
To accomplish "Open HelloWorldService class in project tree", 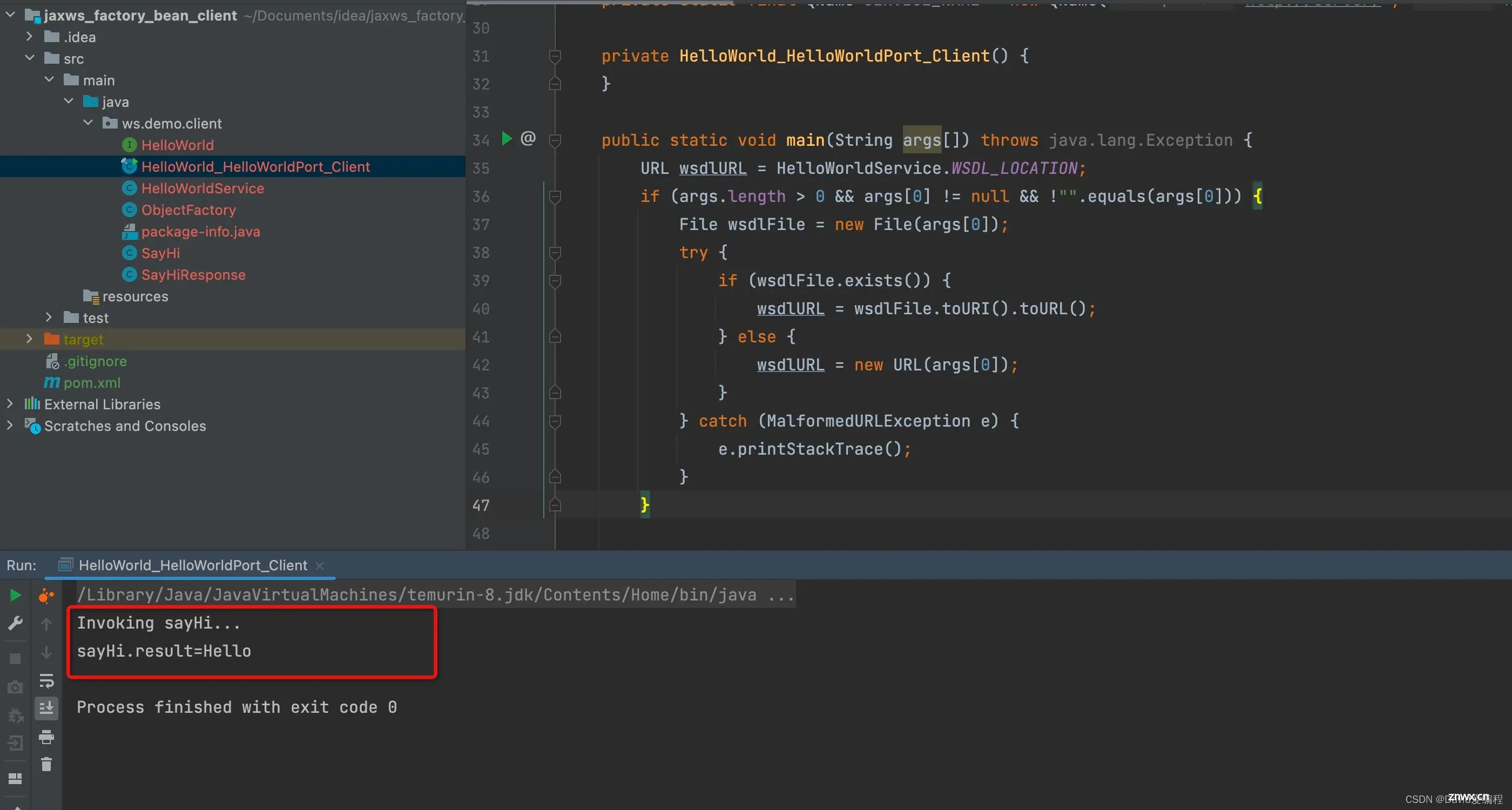I will (202, 188).
